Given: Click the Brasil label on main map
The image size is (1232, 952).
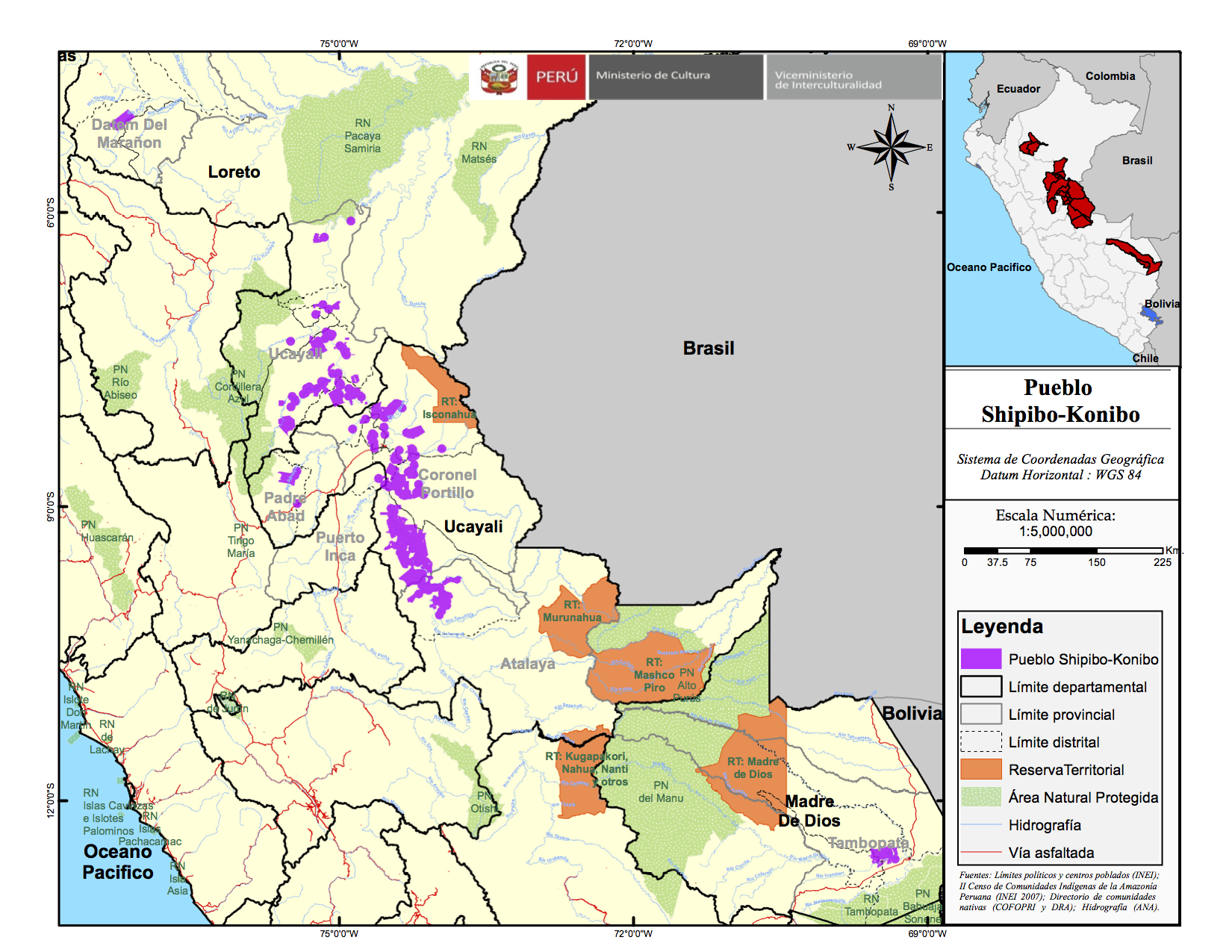Looking at the screenshot, I should click(x=709, y=349).
